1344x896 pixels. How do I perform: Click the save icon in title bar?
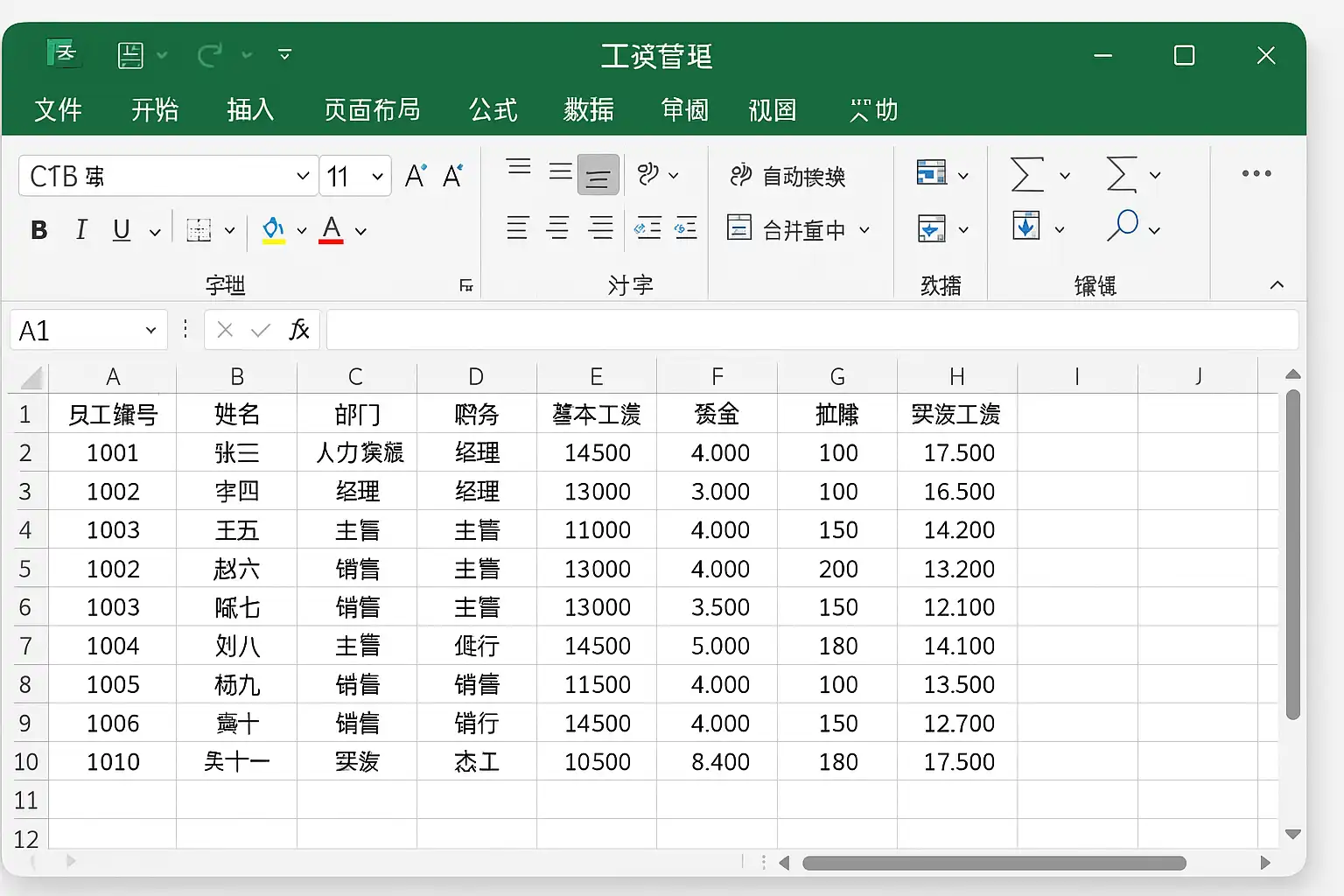pyautogui.click(x=130, y=55)
